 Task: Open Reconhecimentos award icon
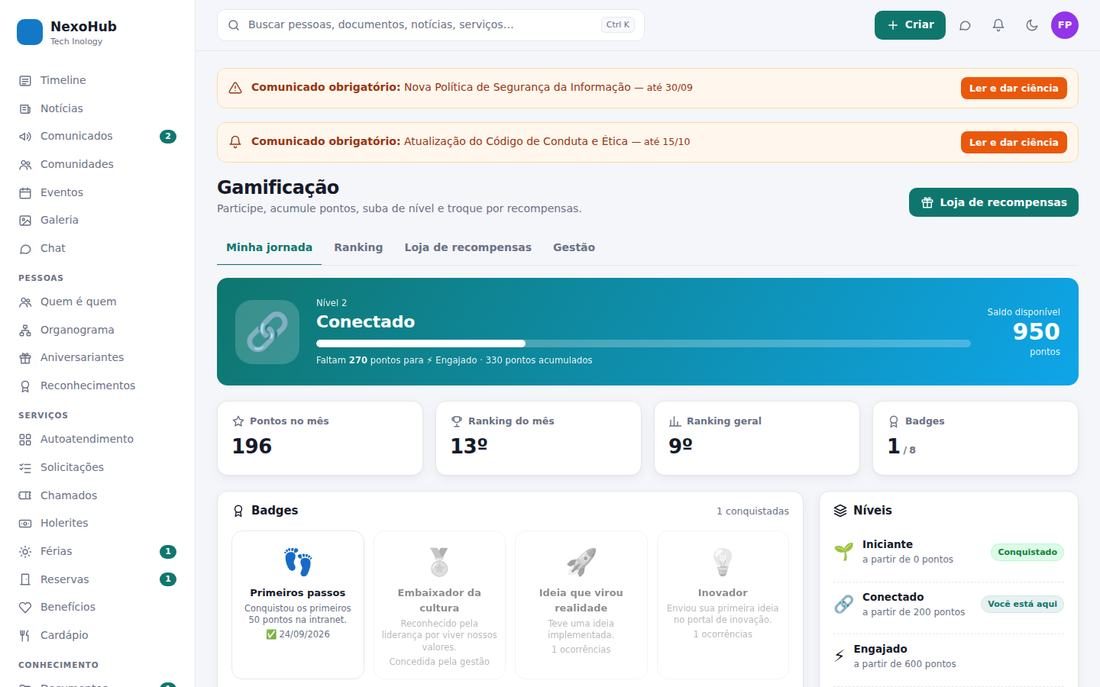tap(25, 386)
